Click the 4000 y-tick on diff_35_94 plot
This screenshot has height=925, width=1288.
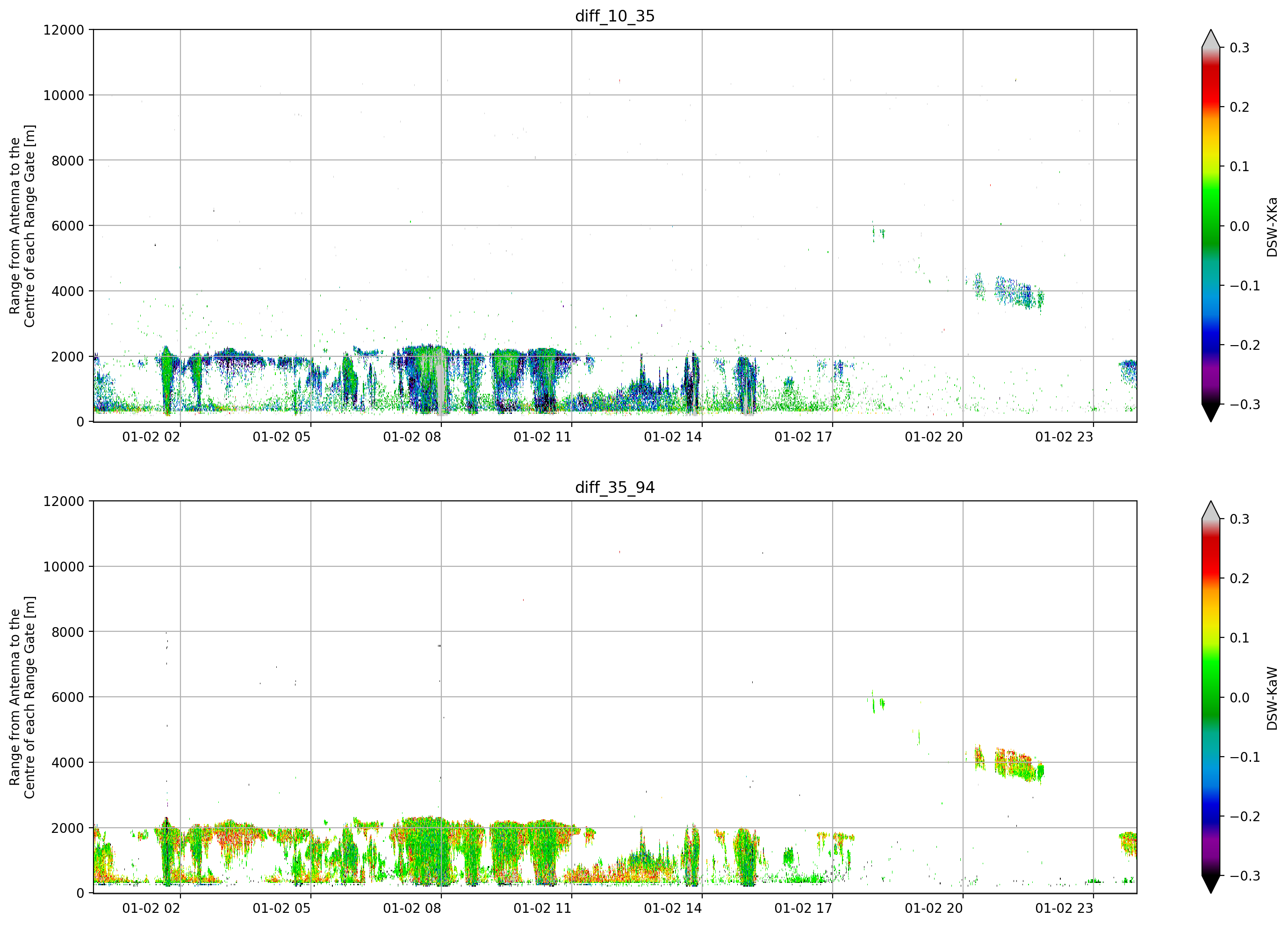tap(68, 763)
